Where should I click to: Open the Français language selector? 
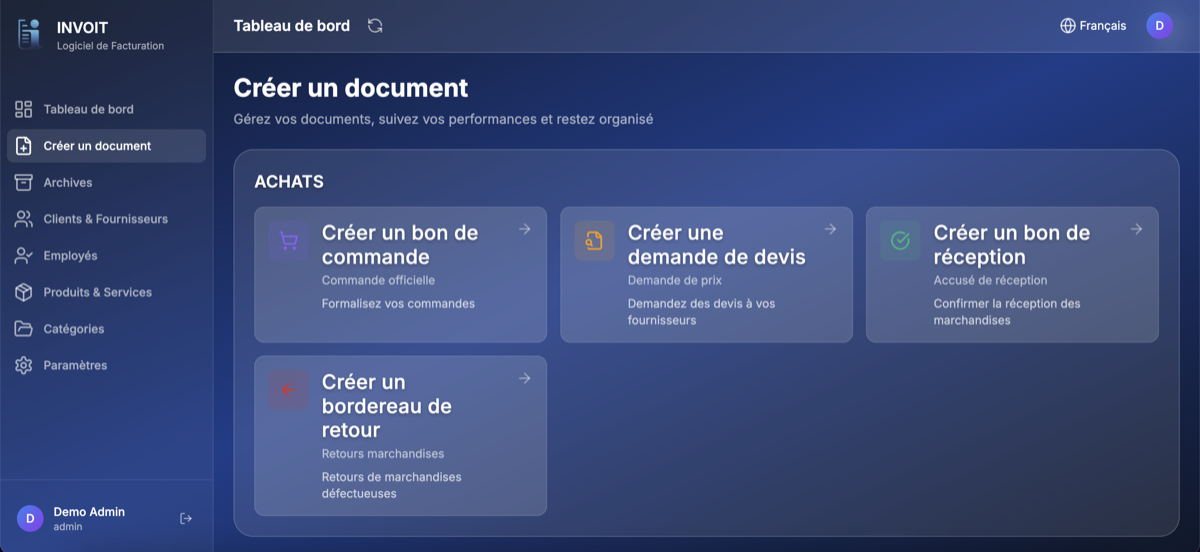point(1093,26)
